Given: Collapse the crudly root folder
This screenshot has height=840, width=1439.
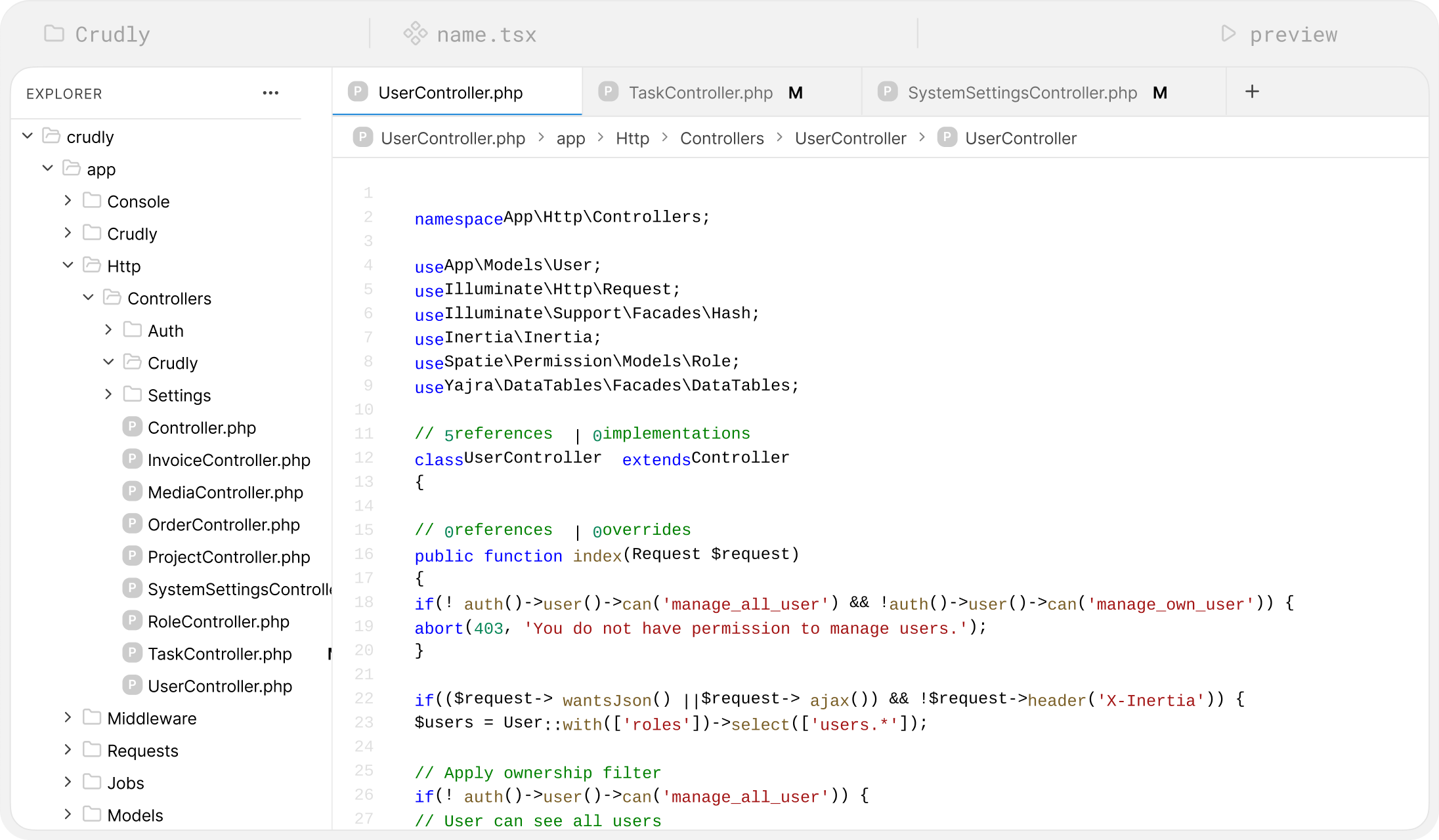Looking at the screenshot, I should [28, 136].
